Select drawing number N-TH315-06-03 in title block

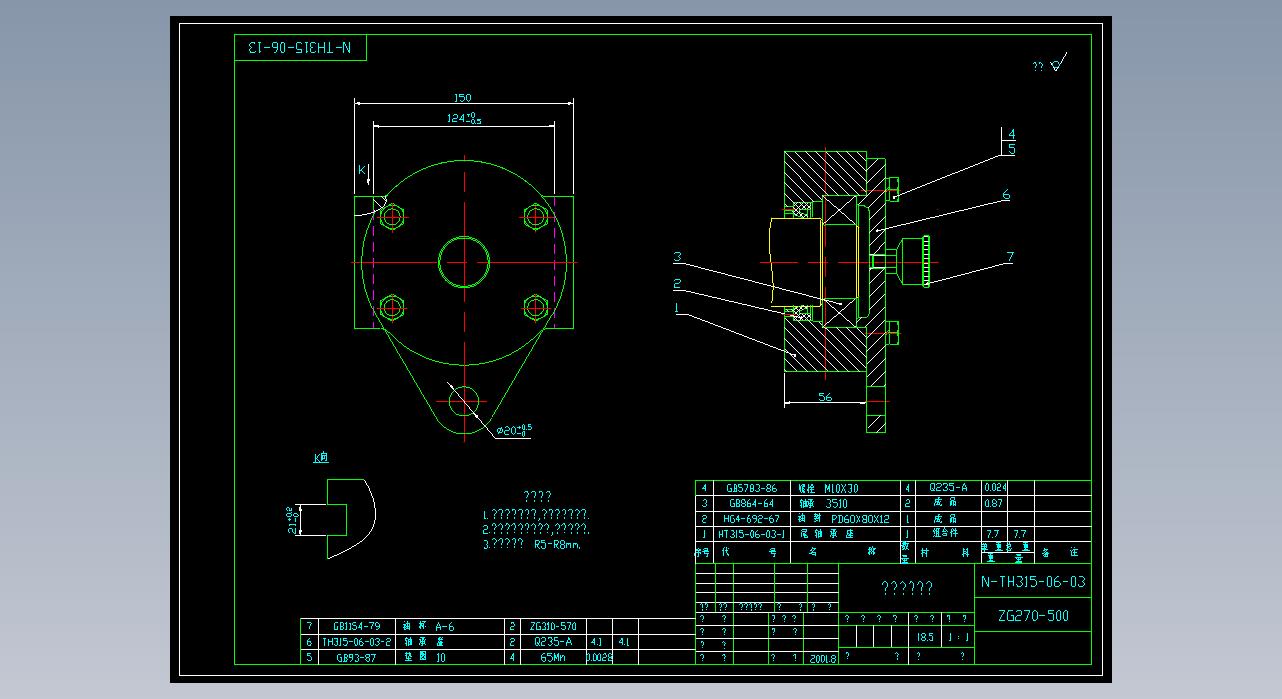click(1033, 582)
